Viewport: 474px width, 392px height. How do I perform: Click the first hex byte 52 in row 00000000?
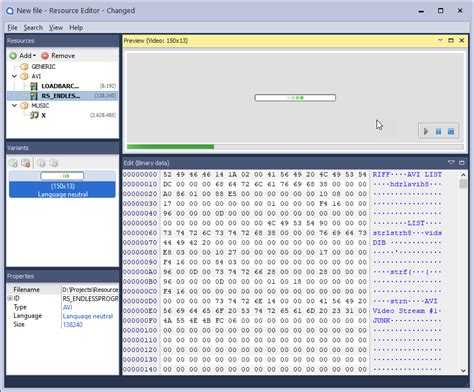(167, 175)
